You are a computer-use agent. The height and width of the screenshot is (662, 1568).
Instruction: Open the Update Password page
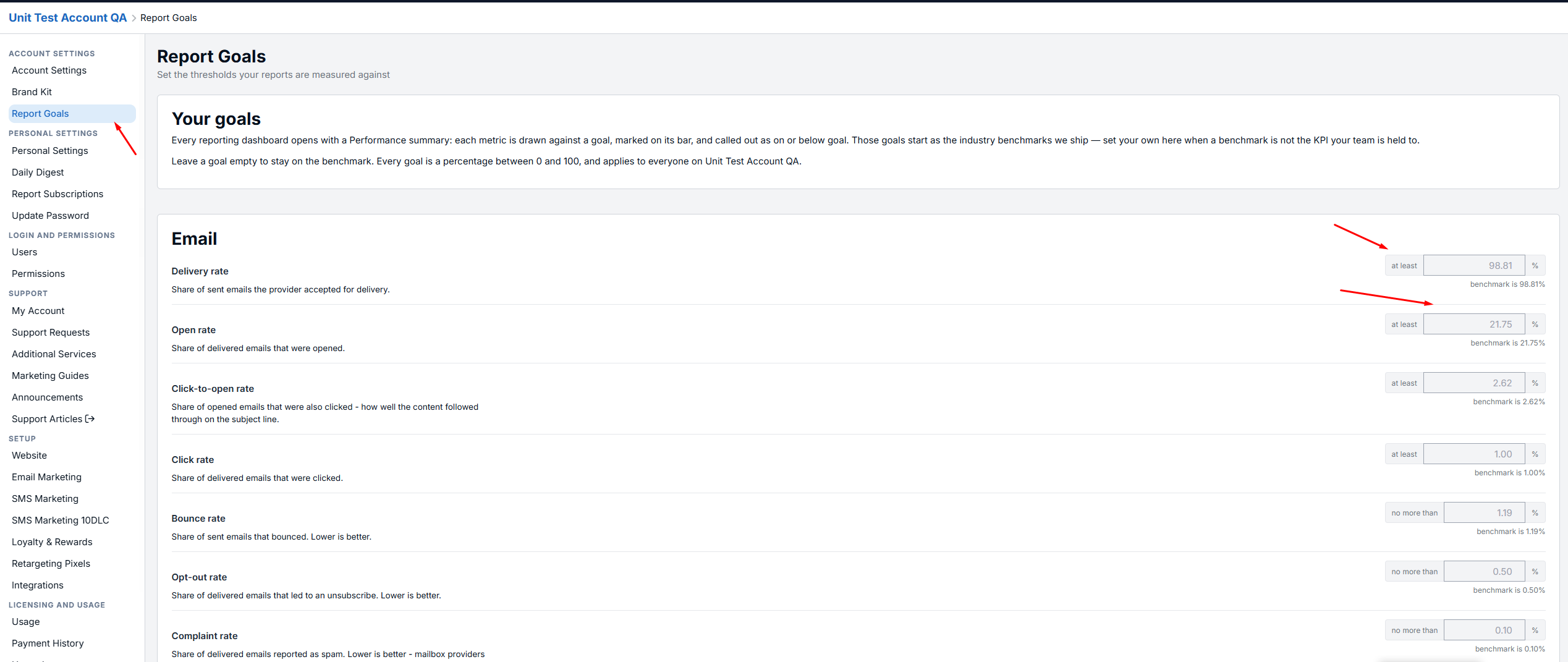pos(50,215)
